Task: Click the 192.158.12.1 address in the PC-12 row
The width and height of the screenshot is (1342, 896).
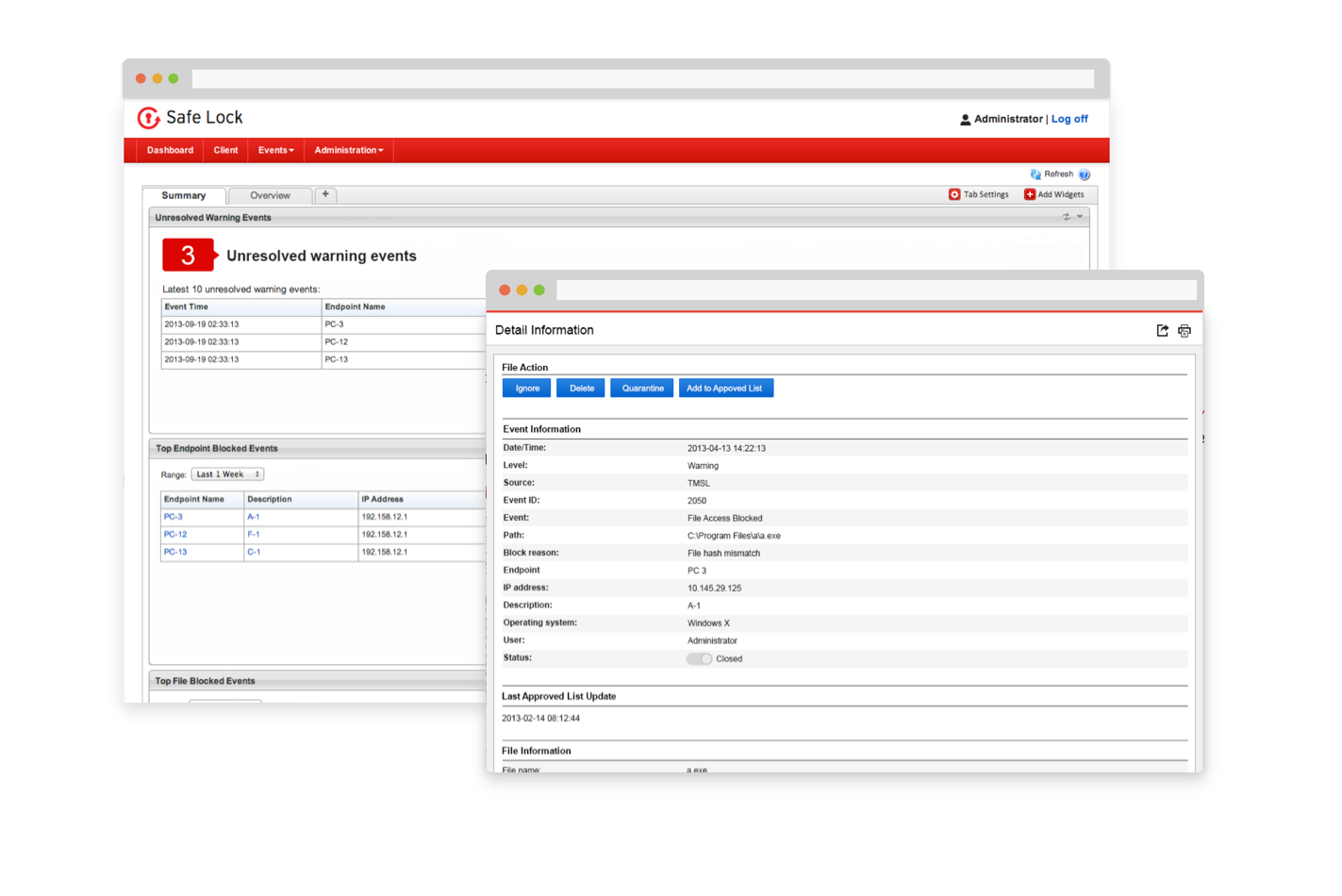Action: (385, 535)
